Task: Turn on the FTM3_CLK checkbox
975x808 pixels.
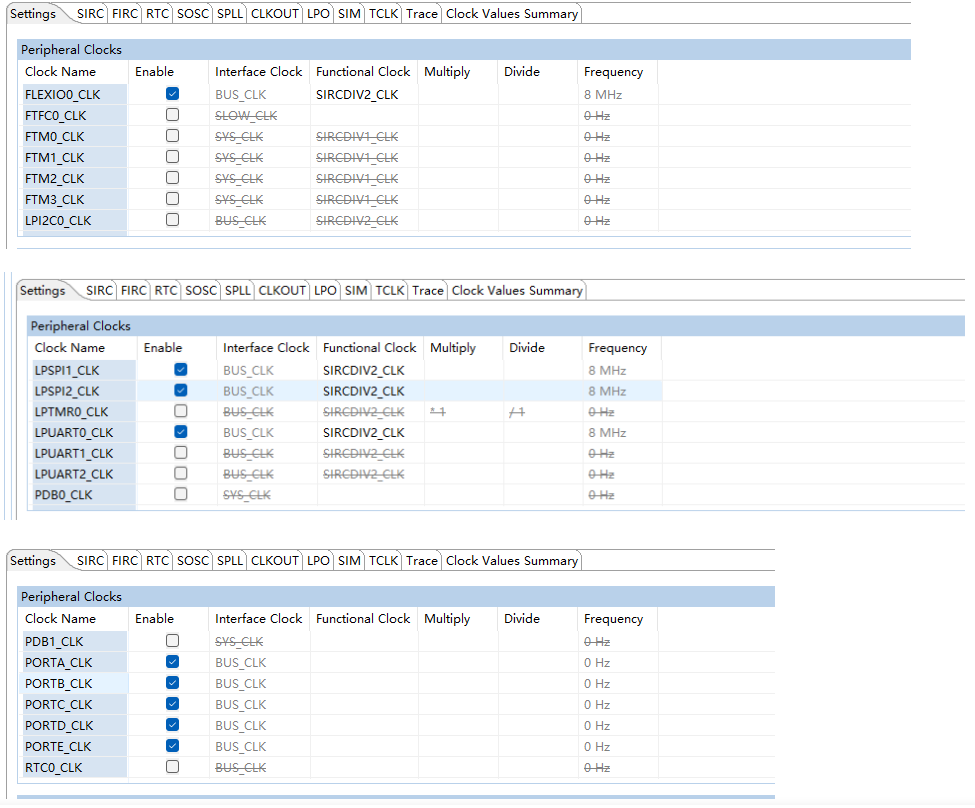Action: (x=172, y=199)
